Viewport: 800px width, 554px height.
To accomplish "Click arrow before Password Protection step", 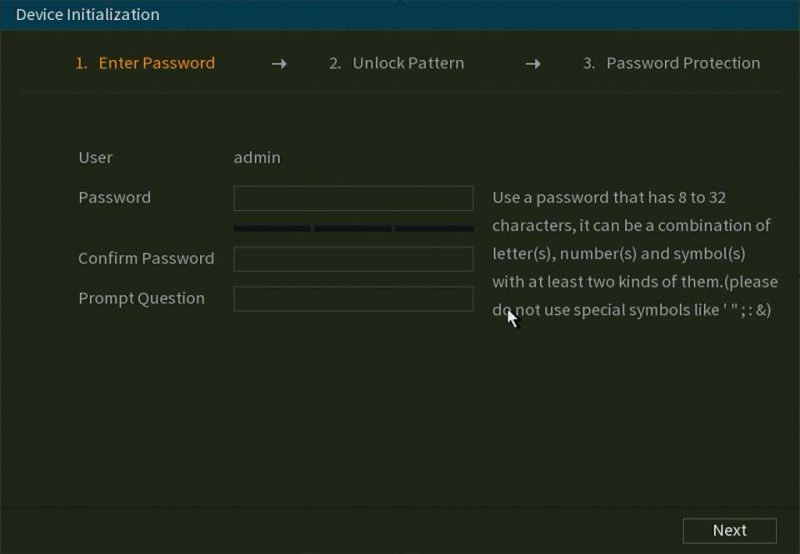I will coord(533,64).
